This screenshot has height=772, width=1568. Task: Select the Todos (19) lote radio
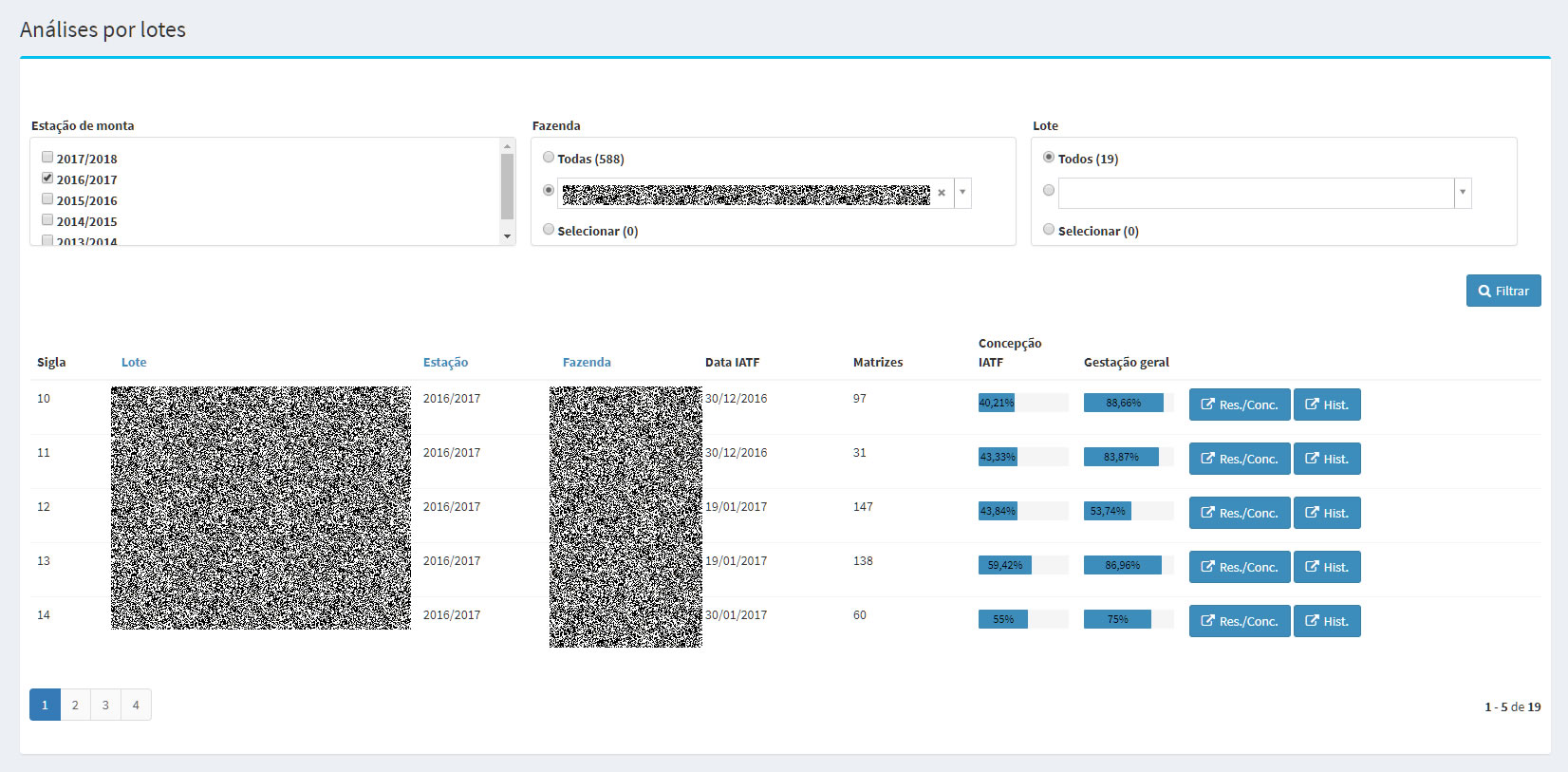[x=1049, y=157]
